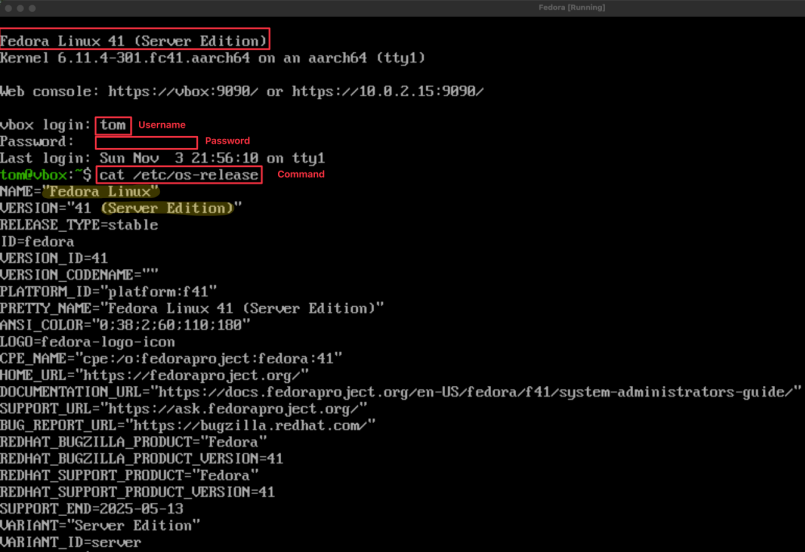Select the VARIANT_ID=server line

(x=70, y=542)
